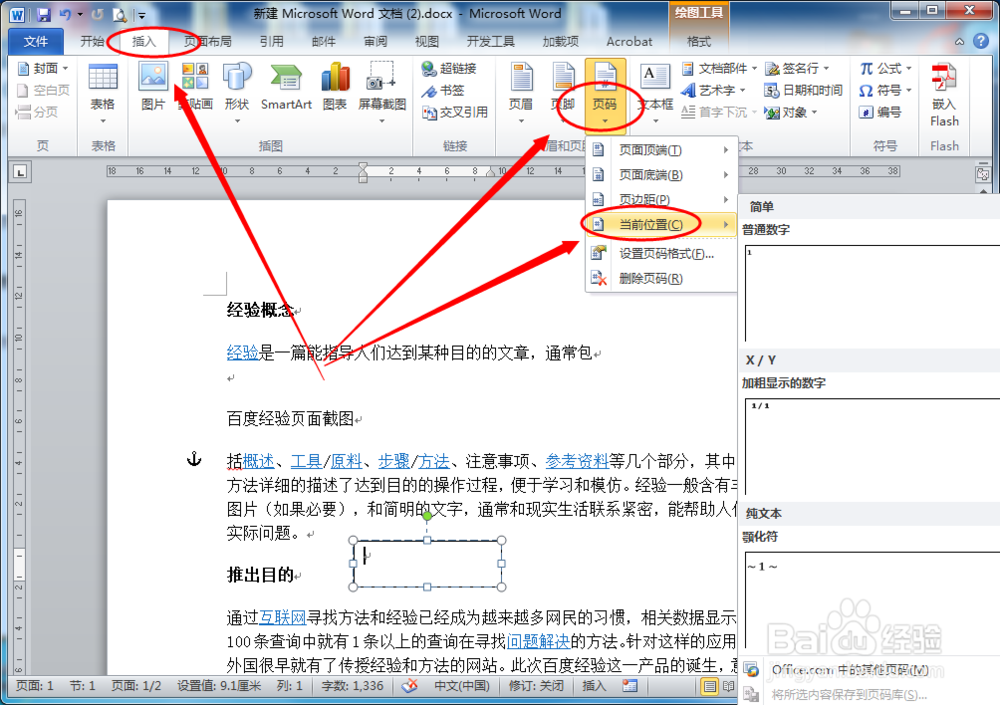Insert WordArt text
This screenshot has height=705, width=1000.
pos(712,91)
